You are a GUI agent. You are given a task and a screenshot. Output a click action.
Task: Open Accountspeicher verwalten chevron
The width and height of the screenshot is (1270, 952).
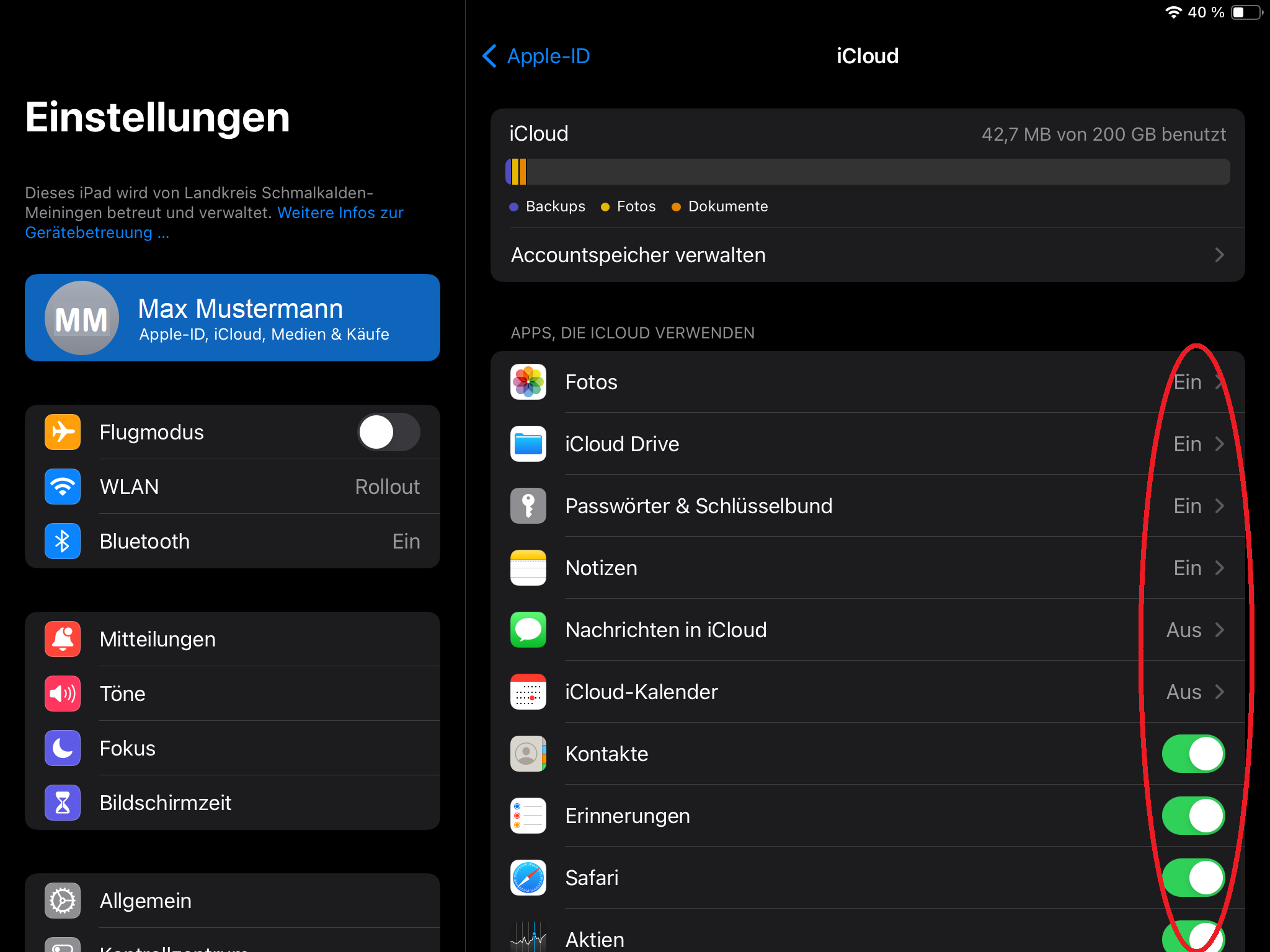[1219, 255]
